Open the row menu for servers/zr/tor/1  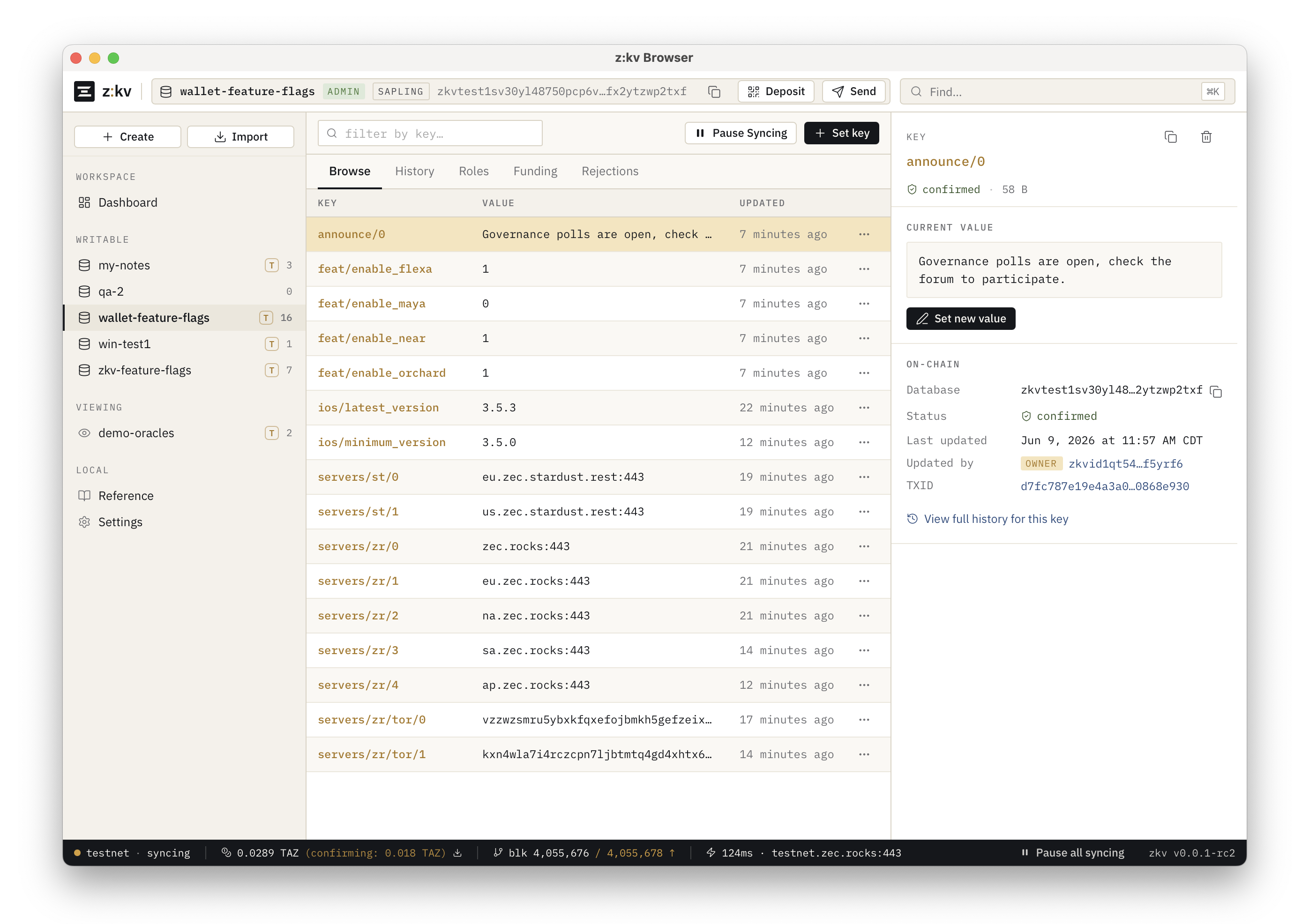864,755
